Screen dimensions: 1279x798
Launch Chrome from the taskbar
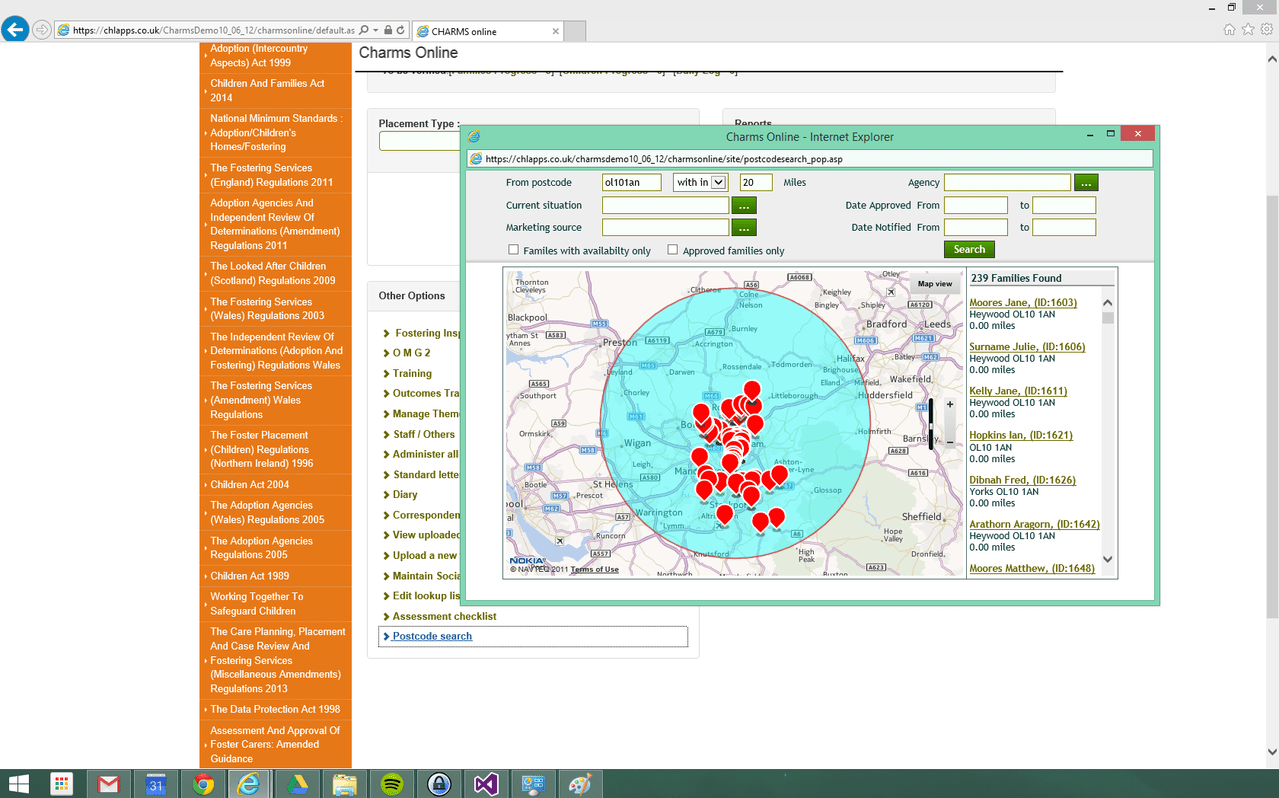pos(203,784)
